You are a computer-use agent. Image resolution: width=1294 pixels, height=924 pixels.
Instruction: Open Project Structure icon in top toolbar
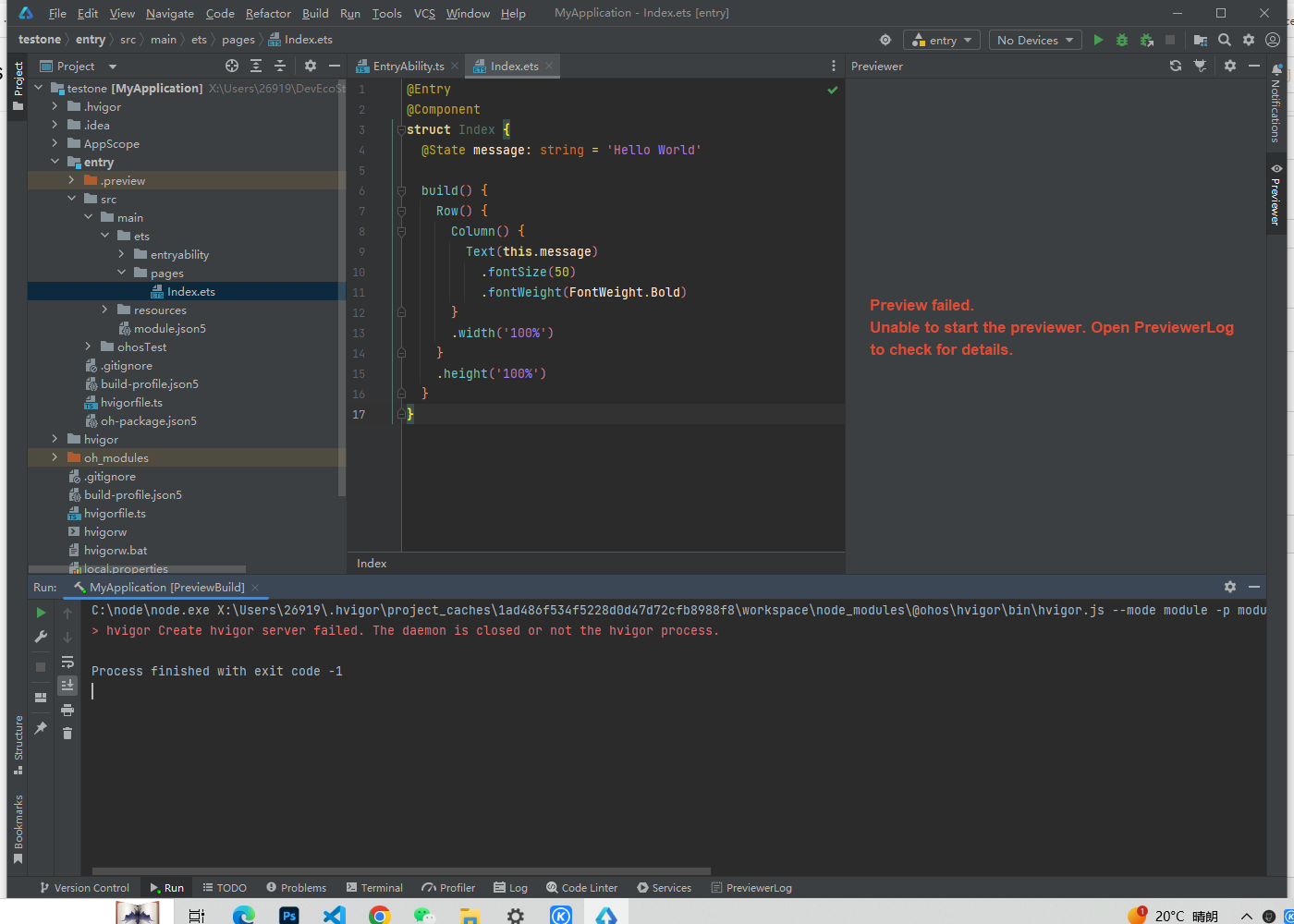coord(1201,40)
